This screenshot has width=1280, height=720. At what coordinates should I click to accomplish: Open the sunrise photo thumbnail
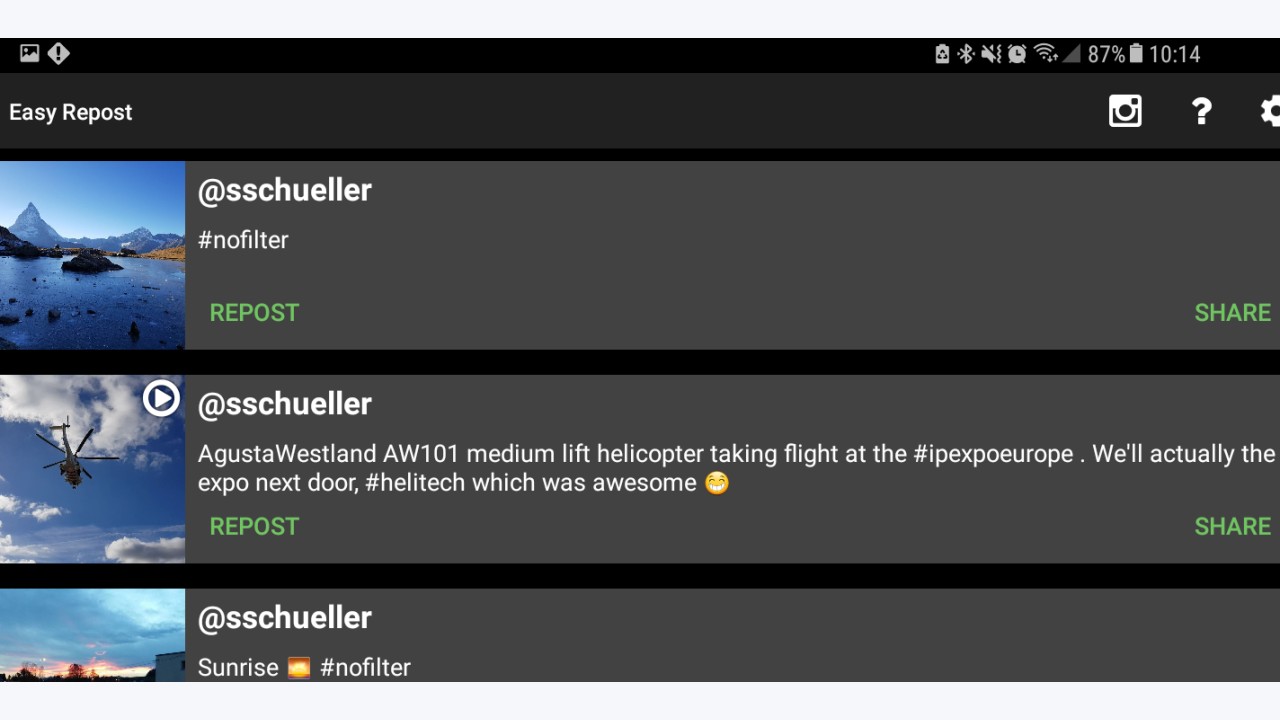(x=92, y=635)
